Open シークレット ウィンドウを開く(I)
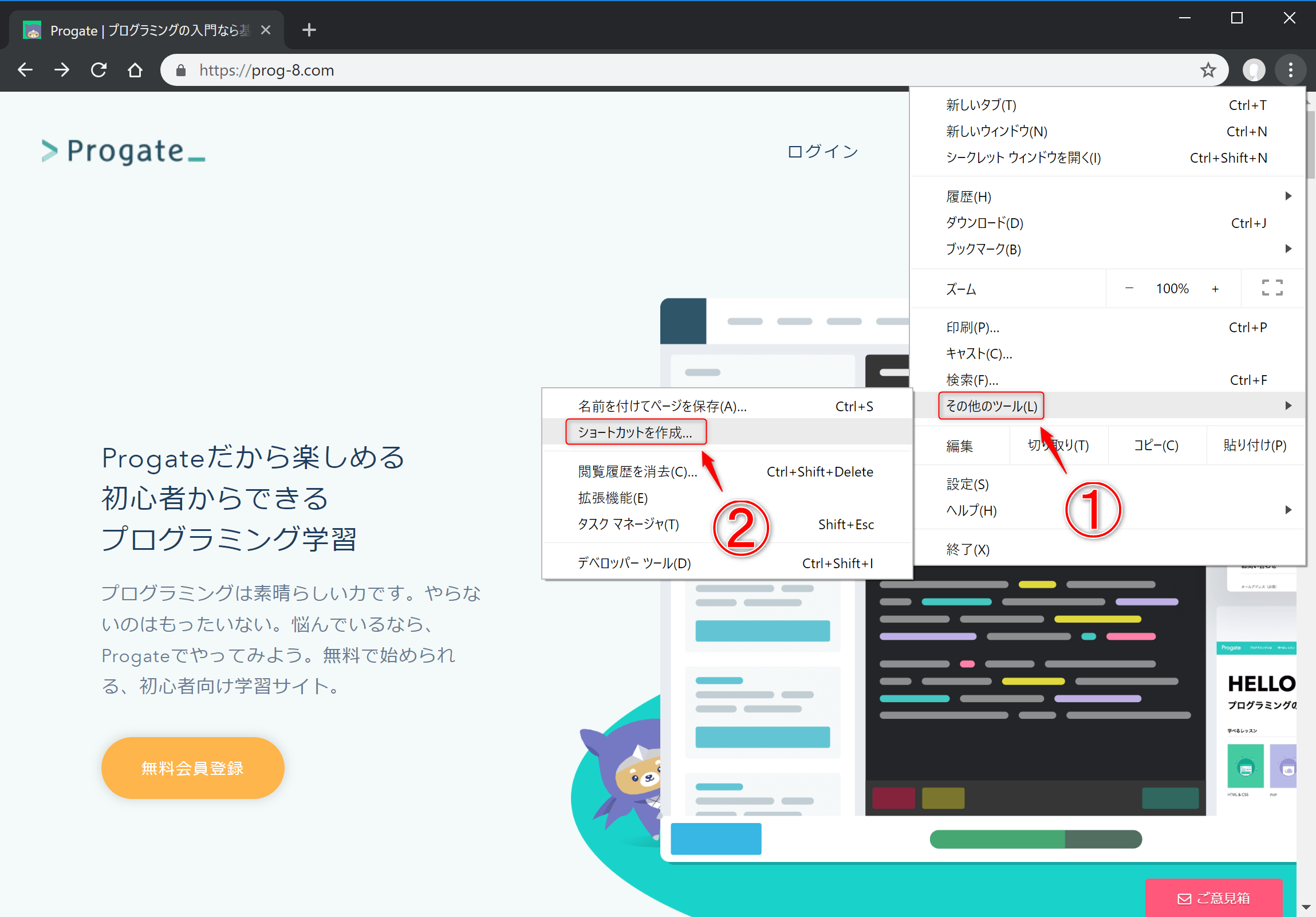This screenshot has width=1316, height=917. point(1107,158)
